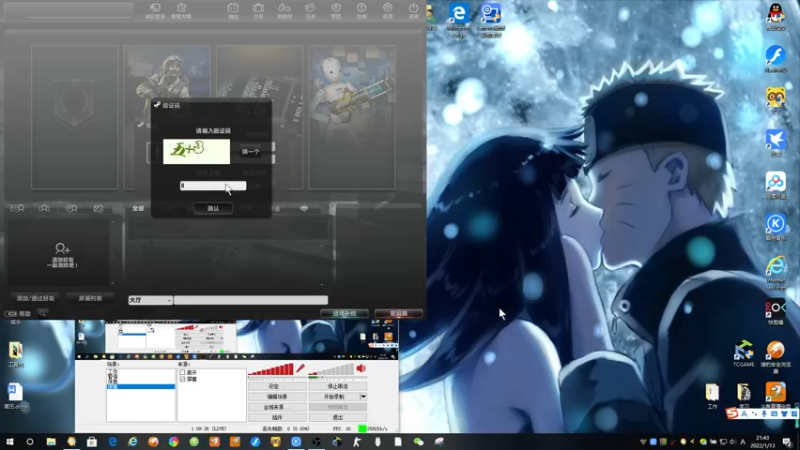Viewport: 800px width, 450px height.
Task: Click the exit button in streaming window
Action: tap(338, 417)
